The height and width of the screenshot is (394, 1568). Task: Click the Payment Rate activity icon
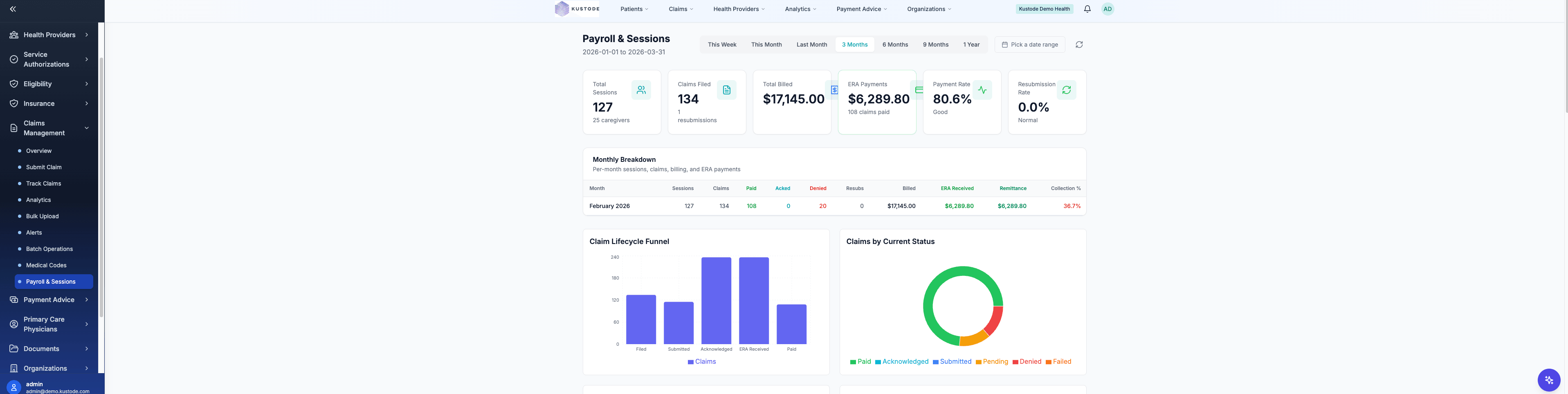pyautogui.click(x=982, y=90)
